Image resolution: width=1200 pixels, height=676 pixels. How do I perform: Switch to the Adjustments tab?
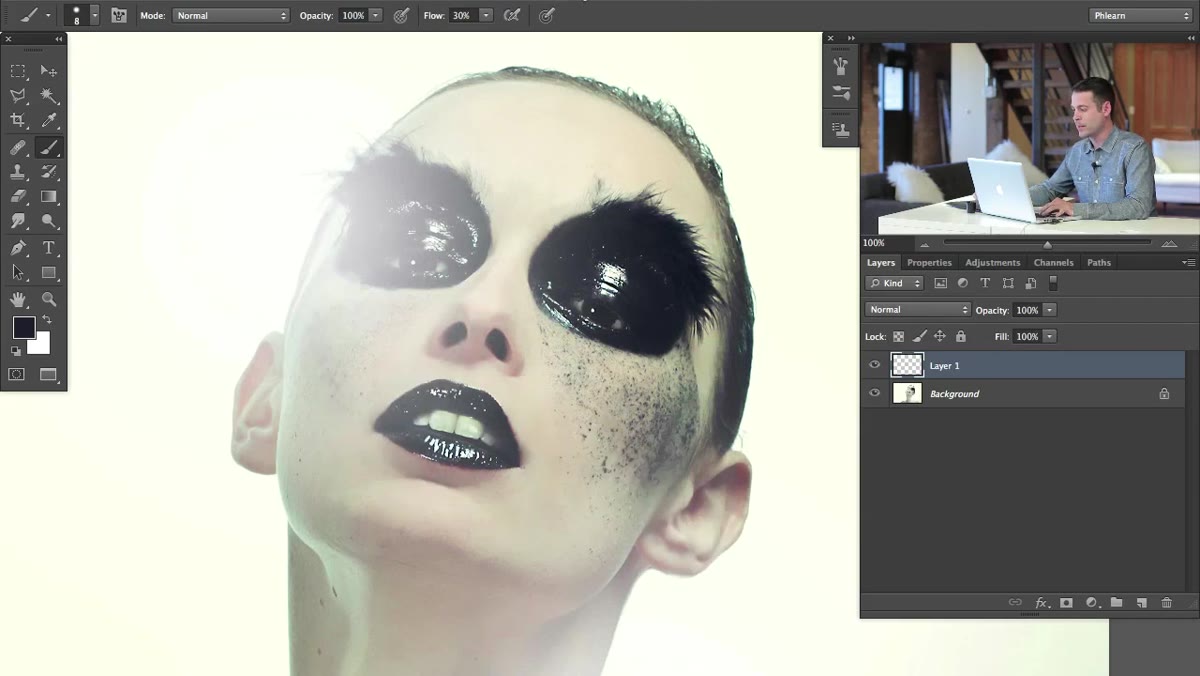coord(992,262)
